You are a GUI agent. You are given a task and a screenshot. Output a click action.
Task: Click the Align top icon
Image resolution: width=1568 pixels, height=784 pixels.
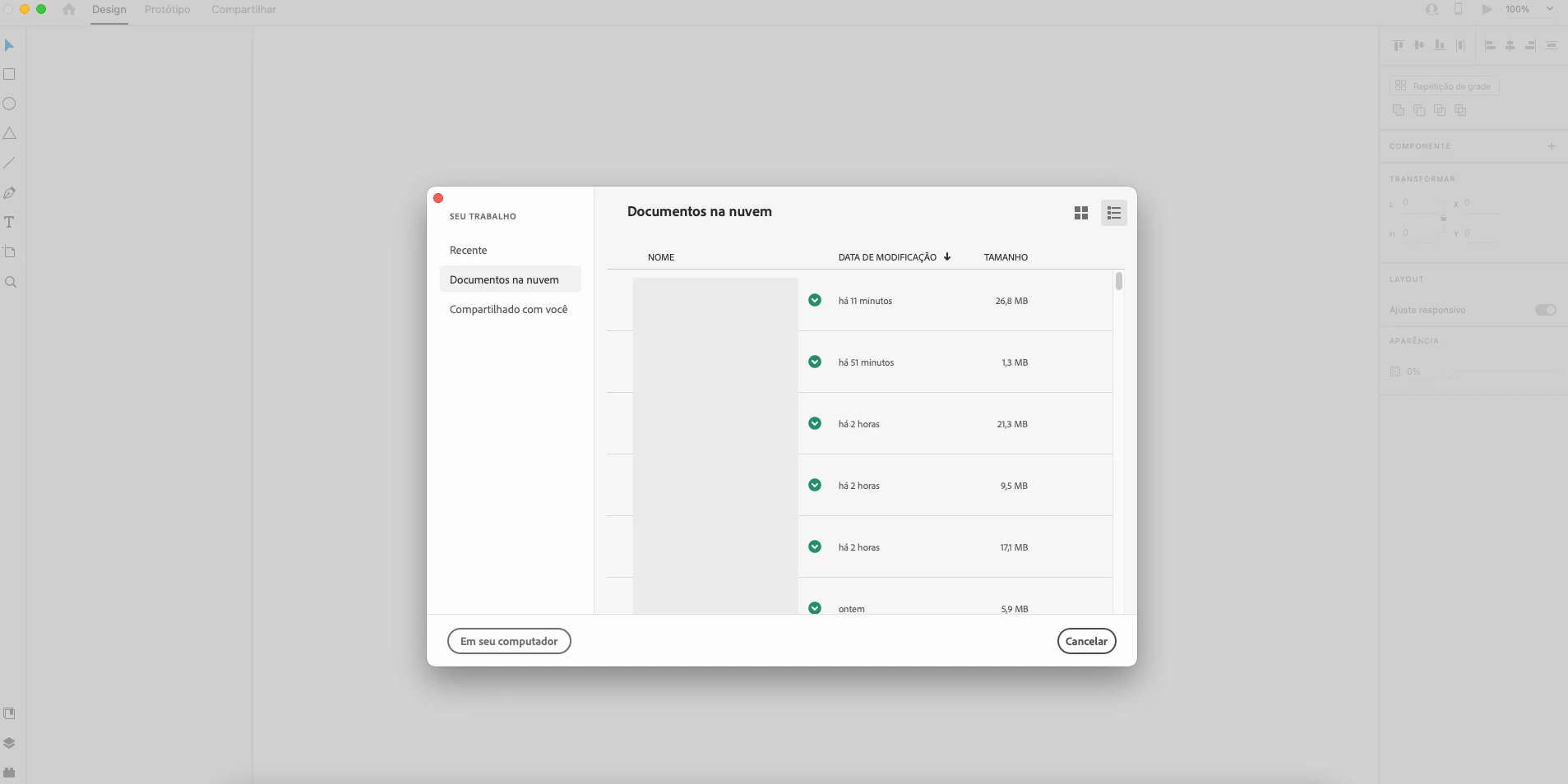(x=1399, y=45)
